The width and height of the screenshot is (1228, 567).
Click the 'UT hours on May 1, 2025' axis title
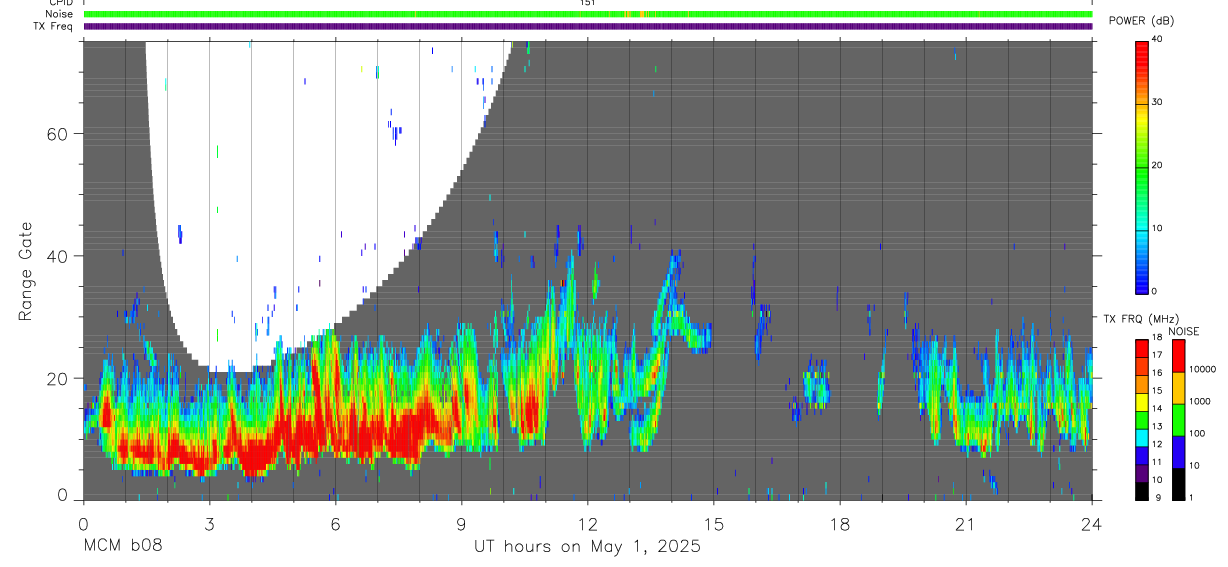[587, 547]
